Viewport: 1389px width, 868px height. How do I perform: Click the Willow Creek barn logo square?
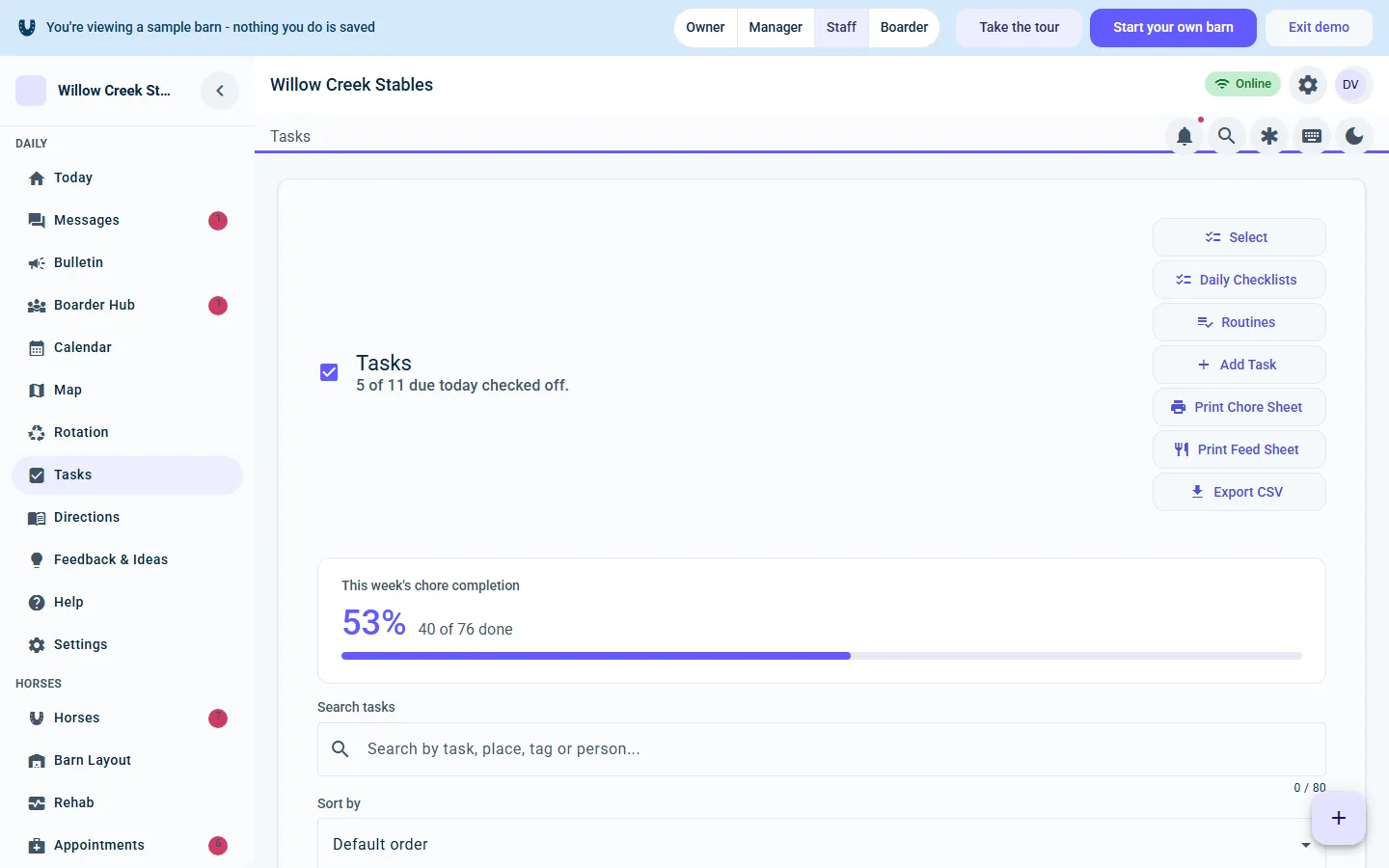[31, 91]
